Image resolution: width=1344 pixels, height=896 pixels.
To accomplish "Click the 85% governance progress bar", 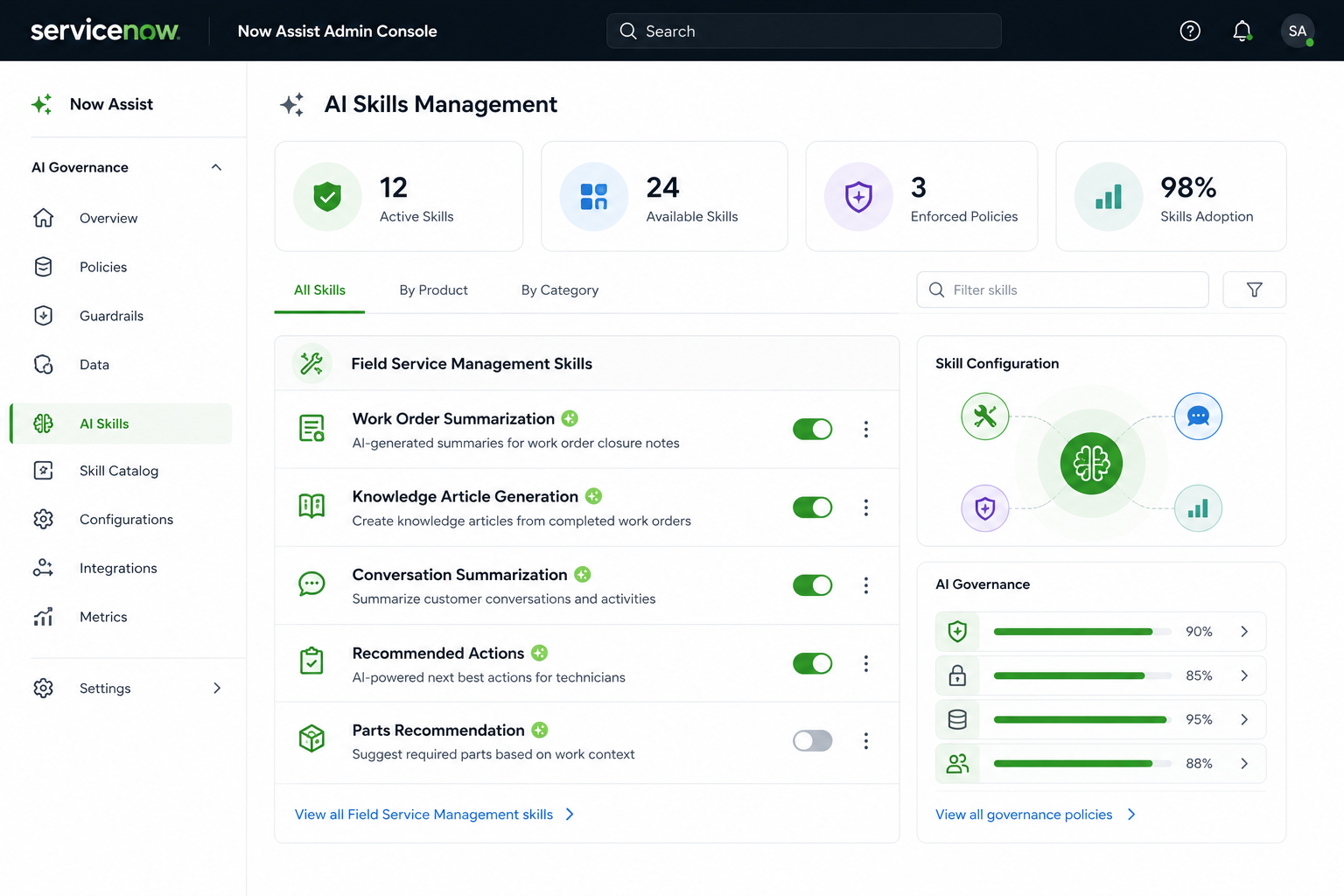I will pos(1082,675).
